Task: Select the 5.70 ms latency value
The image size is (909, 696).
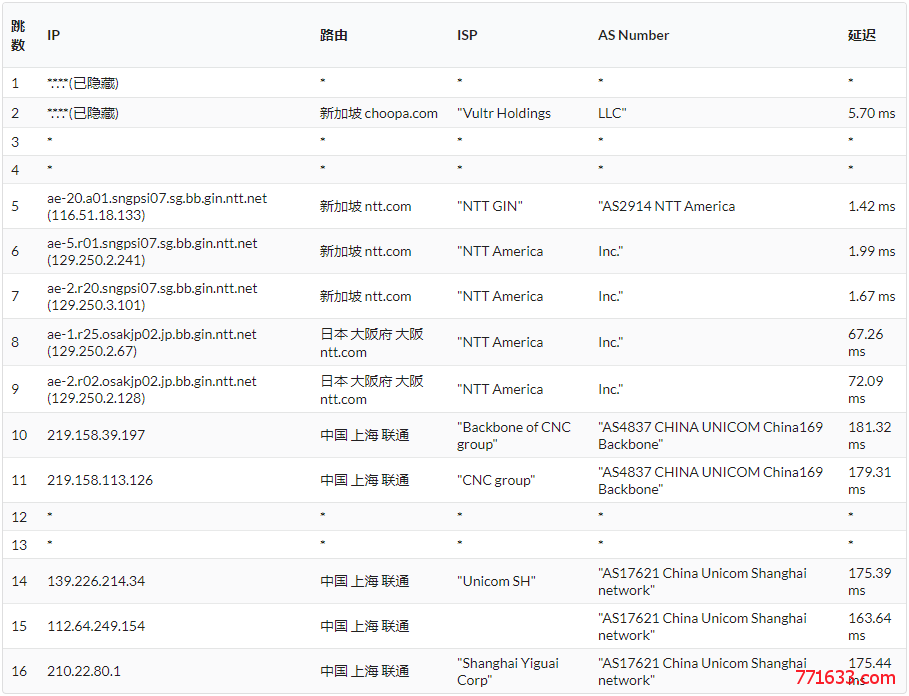Action: (871, 113)
